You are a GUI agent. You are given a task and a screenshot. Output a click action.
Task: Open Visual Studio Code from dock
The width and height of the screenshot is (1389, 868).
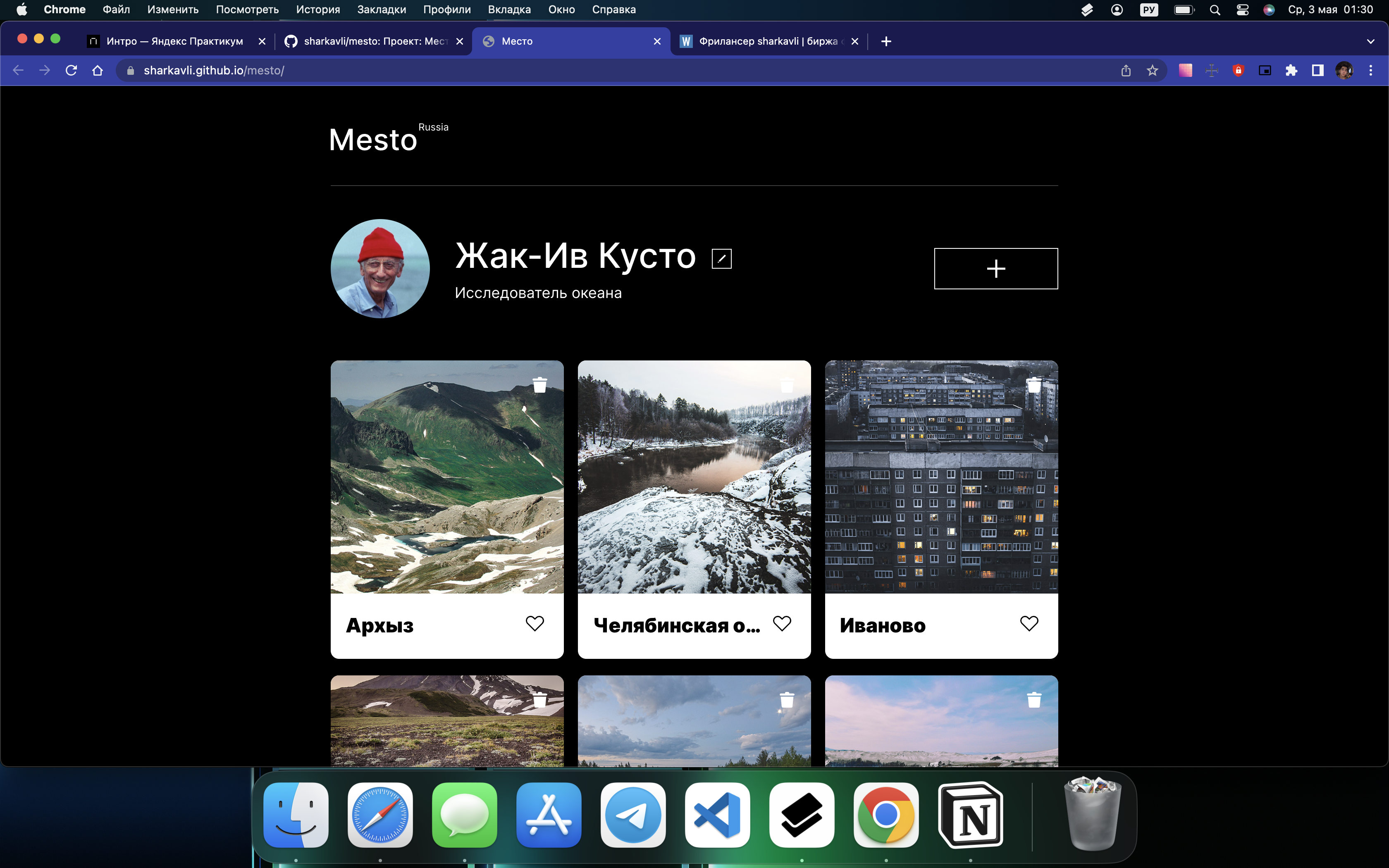click(718, 815)
